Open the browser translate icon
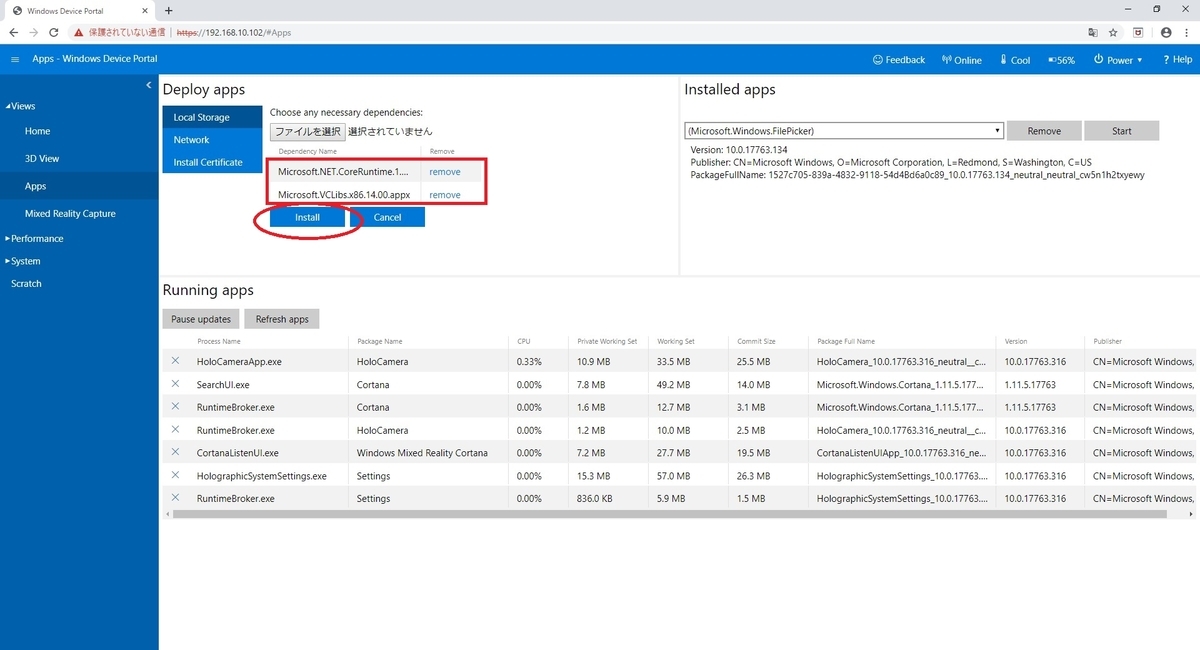 (1092, 32)
